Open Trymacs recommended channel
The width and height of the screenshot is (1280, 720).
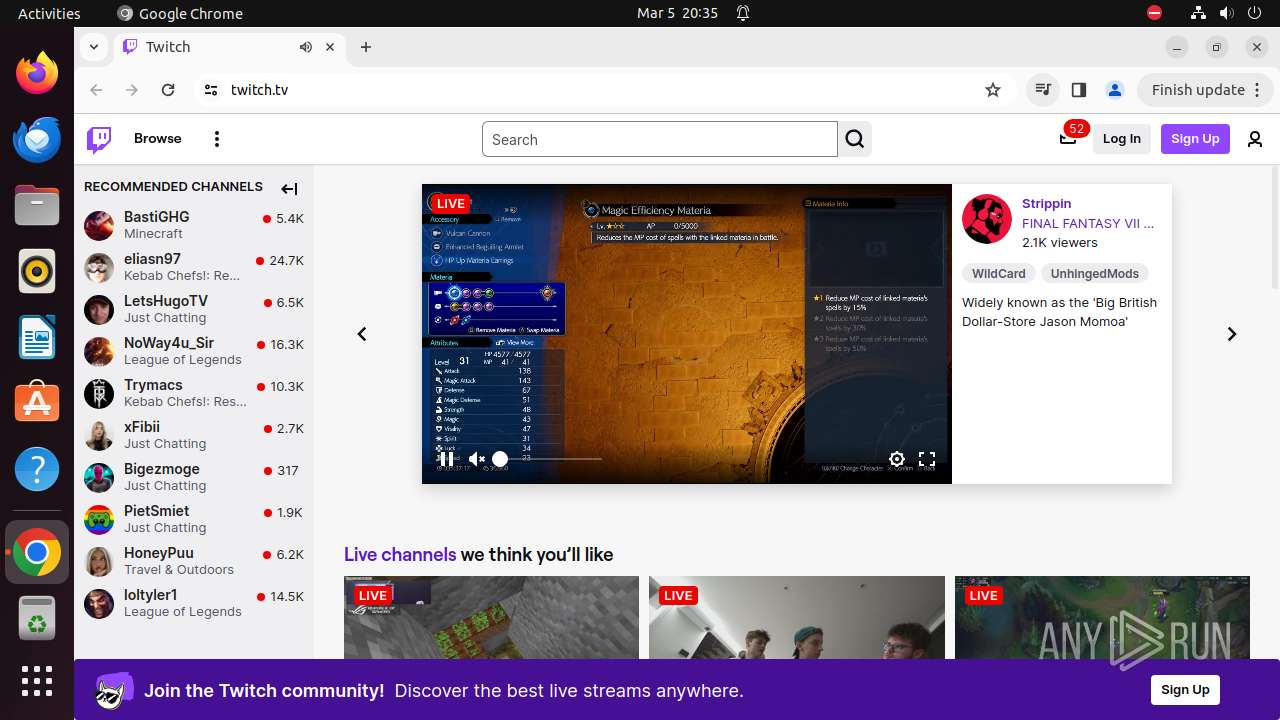click(x=194, y=393)
